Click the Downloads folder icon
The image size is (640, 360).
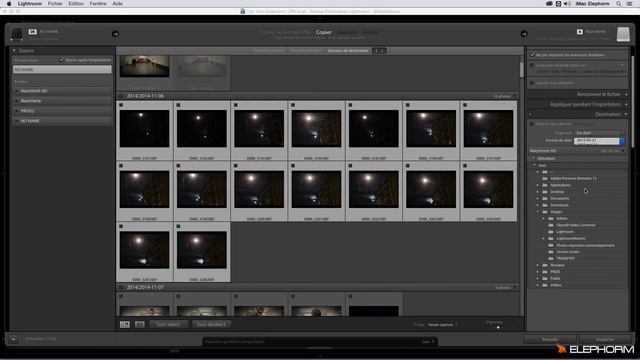click(545, 205)
